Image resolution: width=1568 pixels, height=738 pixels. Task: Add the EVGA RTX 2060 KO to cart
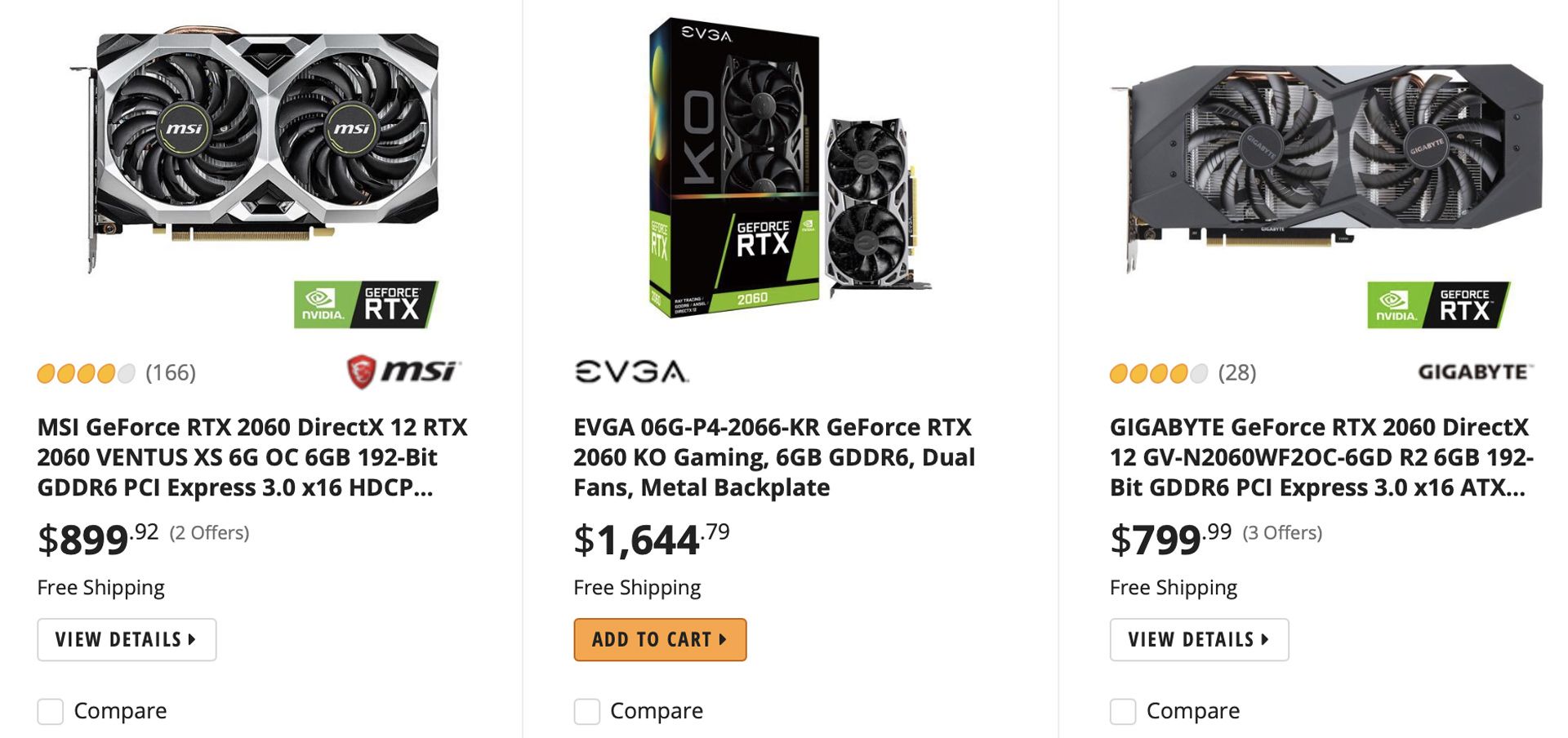point(660,640)
